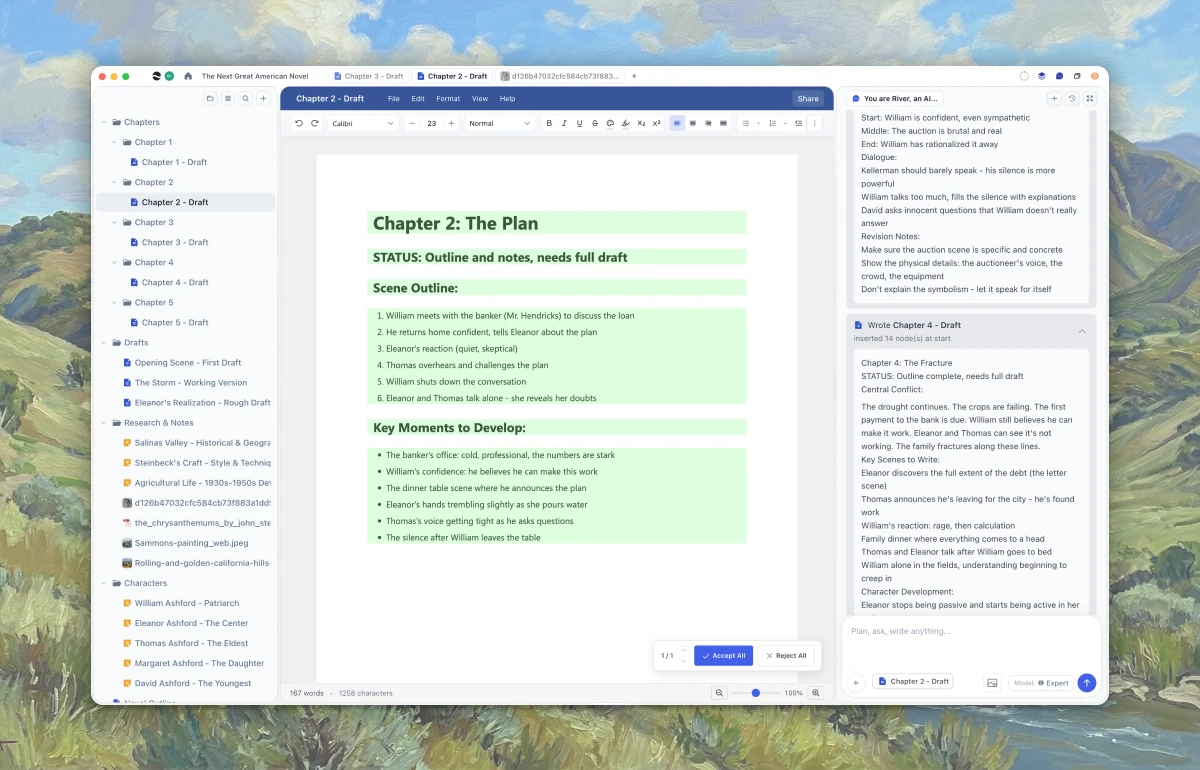Screen dimensions: 1200x770
Task: Click the Reject All button
Action: 785,656
